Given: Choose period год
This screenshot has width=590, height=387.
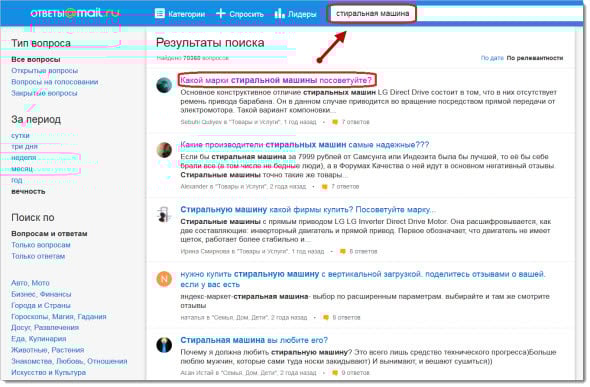Looking at the screenshot, I should [x=17, y=180].
